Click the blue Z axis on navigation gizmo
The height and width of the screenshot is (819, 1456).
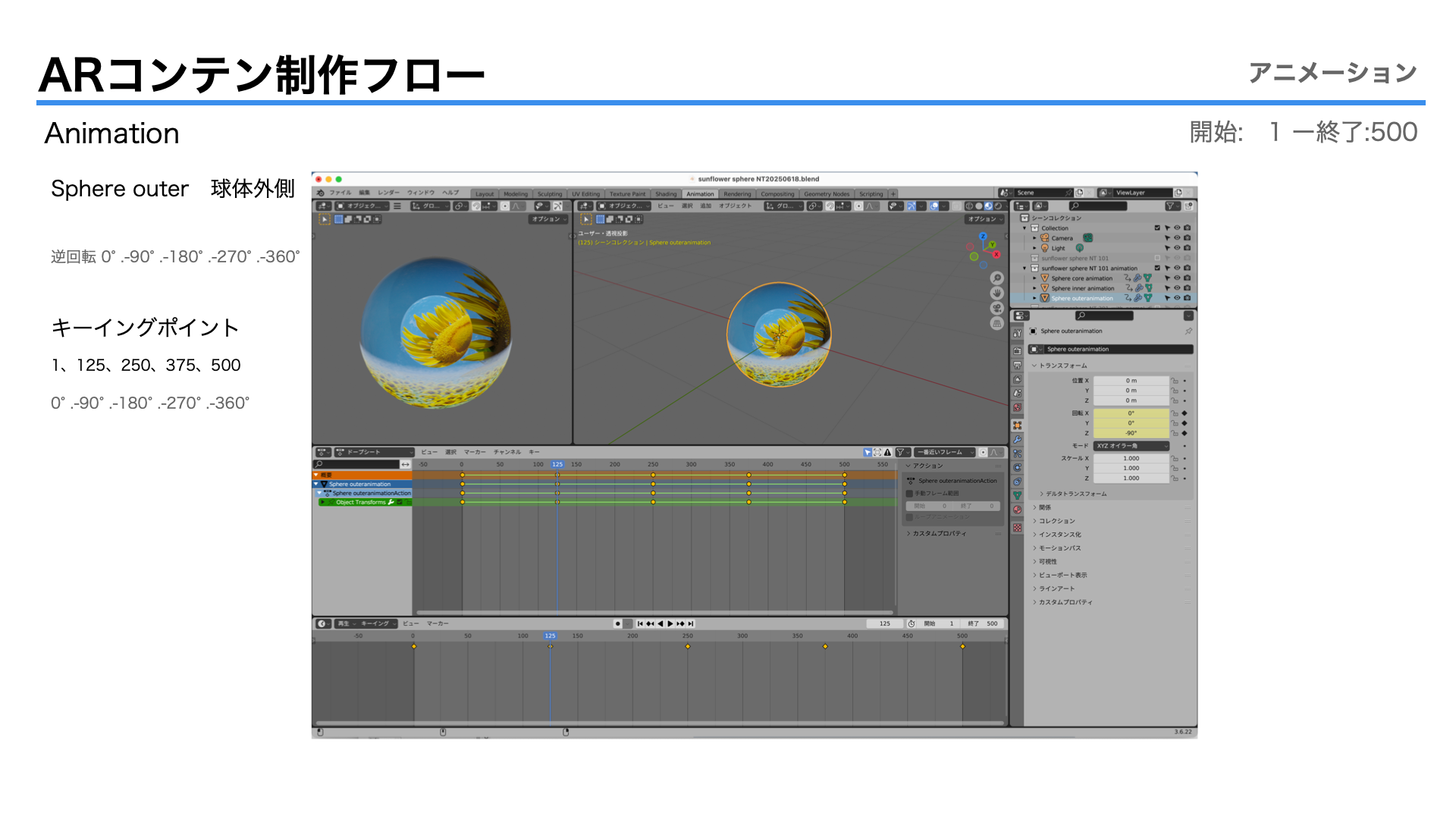click(983, 237)
